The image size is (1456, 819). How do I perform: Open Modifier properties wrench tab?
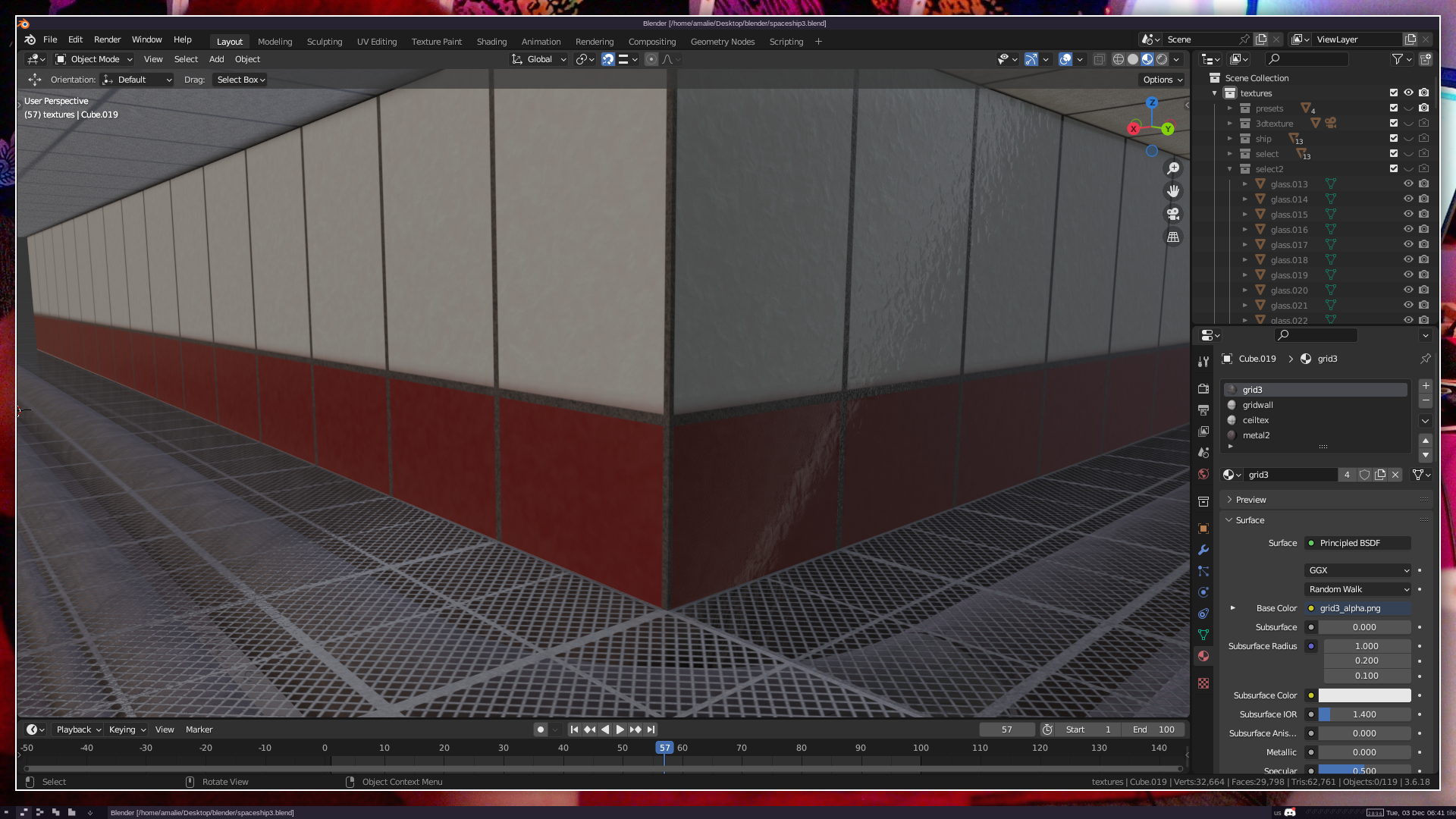click(x=1203, y=550)
